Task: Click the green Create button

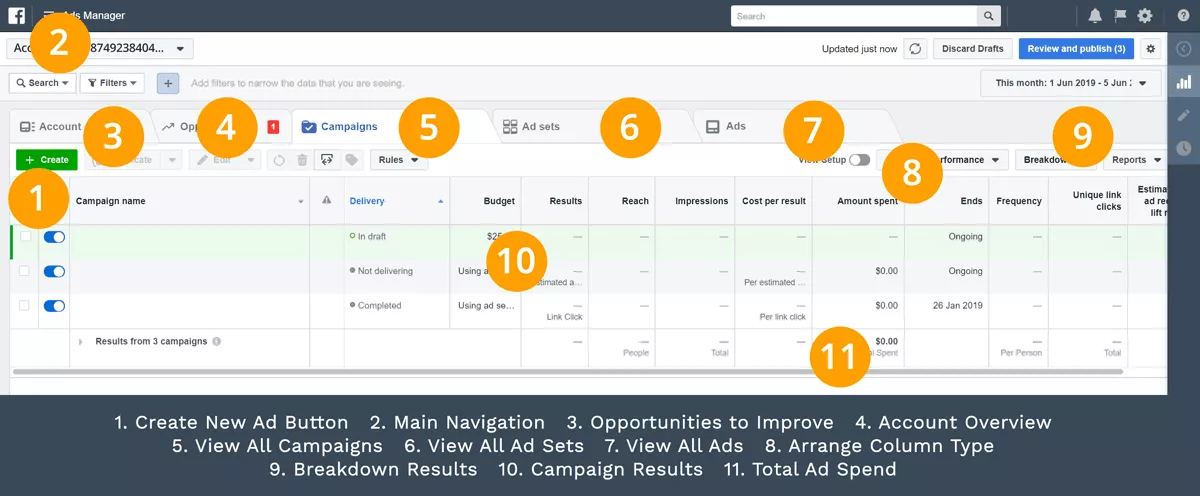Action: pyautogui.click(x=46, y=160)
